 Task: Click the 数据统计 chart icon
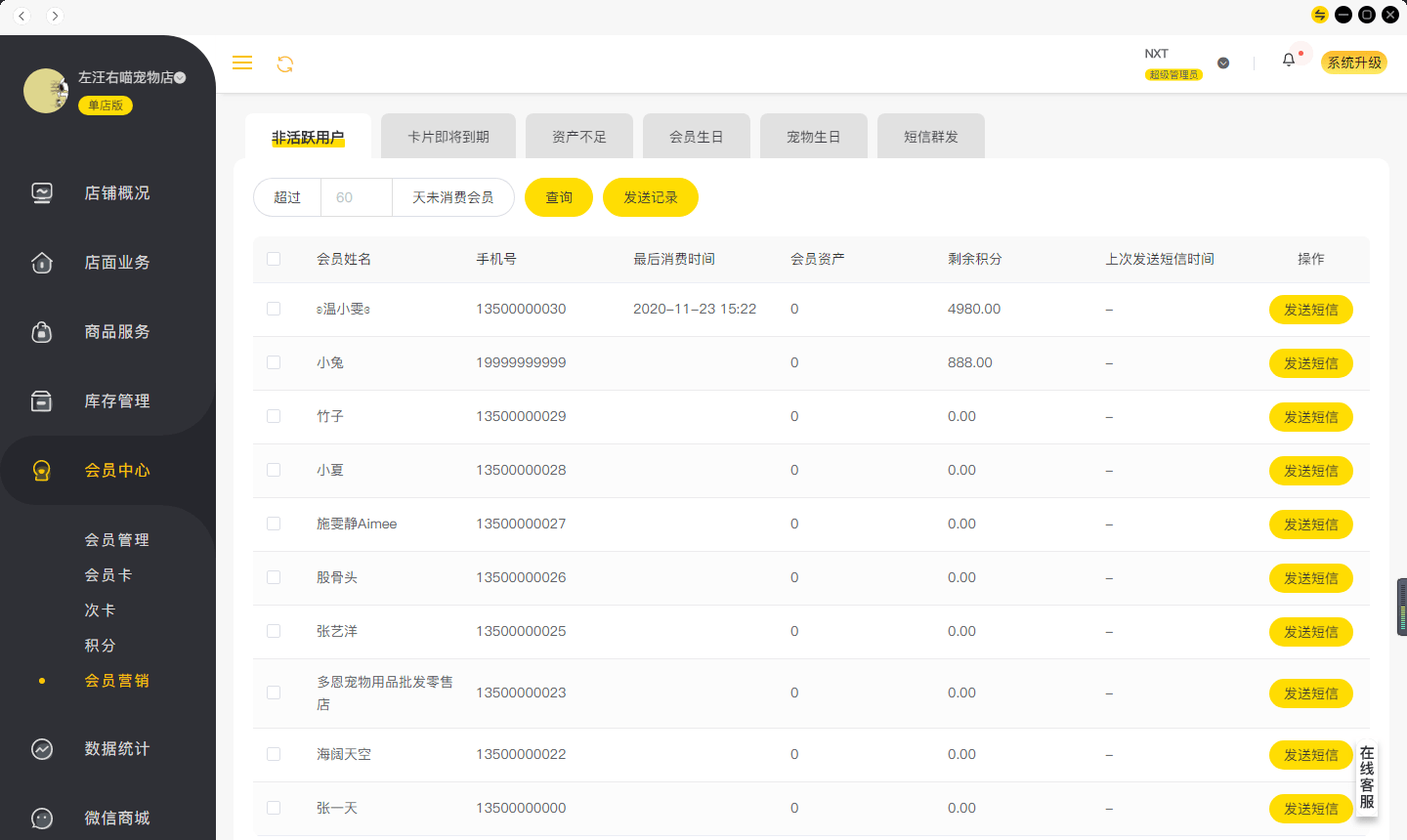coord(42,749)
